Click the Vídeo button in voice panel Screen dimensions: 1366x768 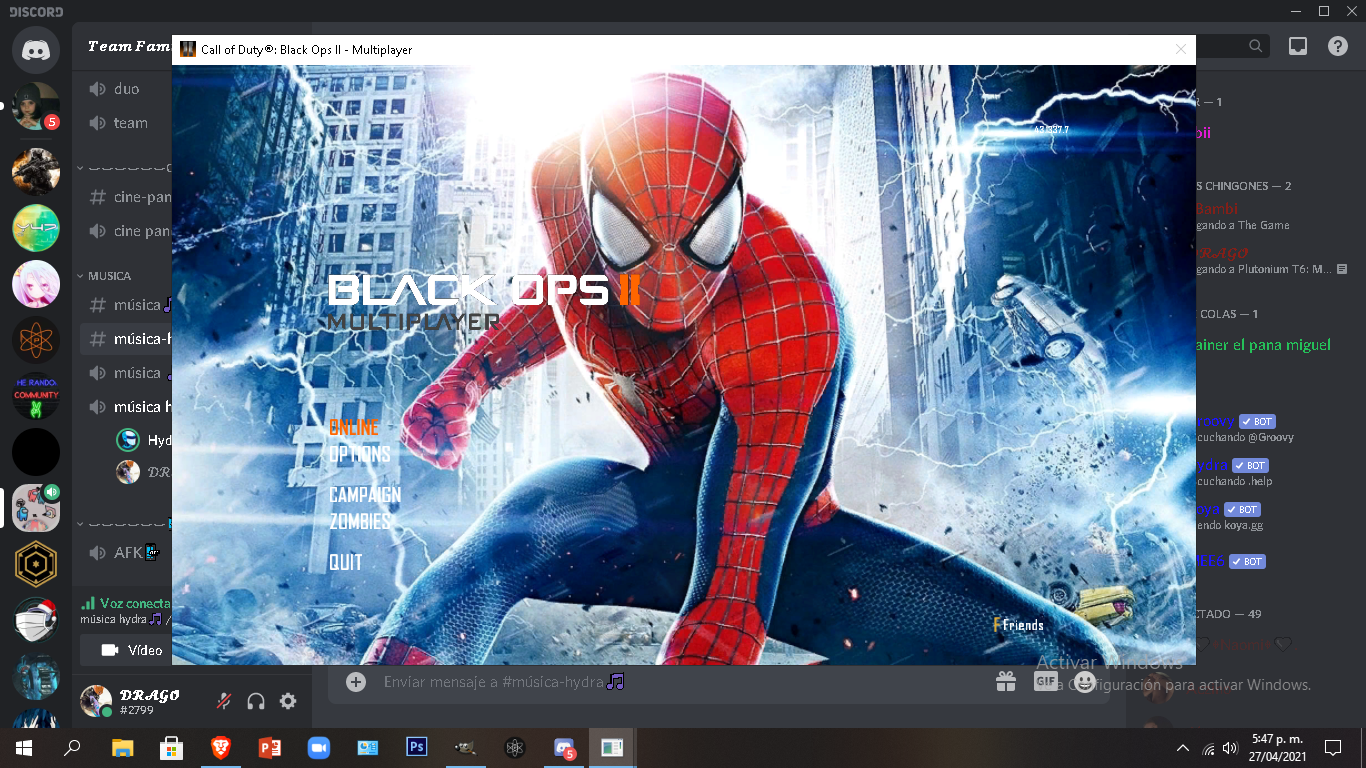tap(126, 650)
